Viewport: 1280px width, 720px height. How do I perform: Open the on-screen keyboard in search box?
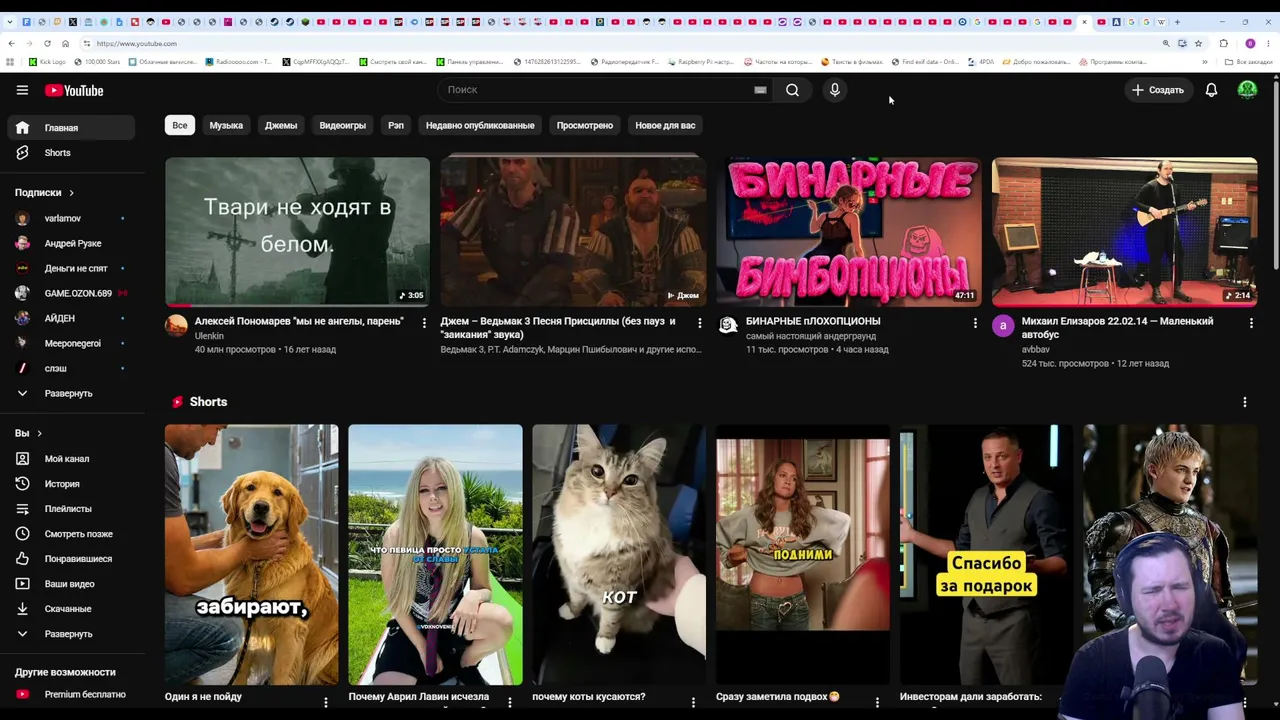760,90
